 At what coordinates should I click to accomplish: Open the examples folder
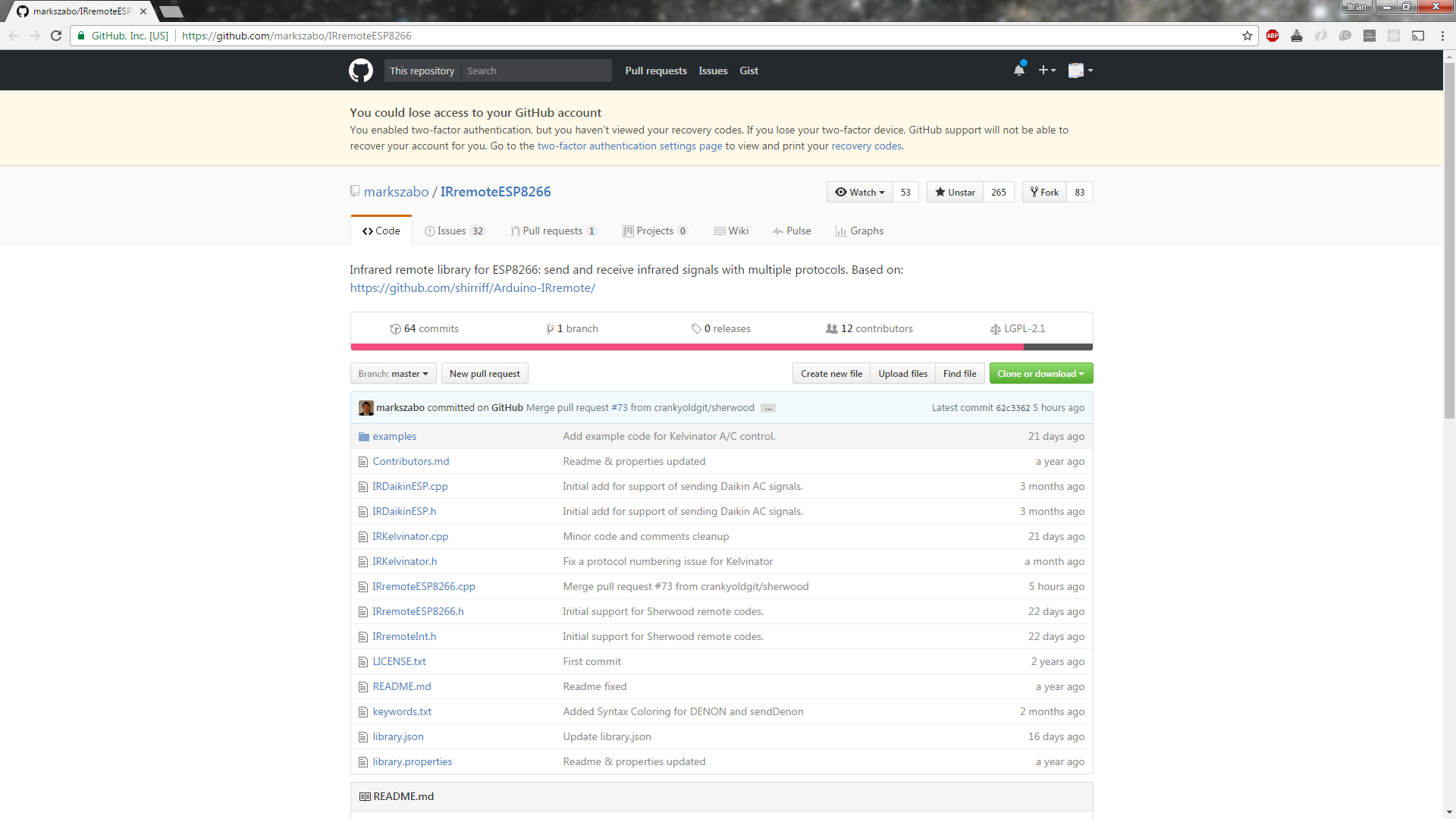394,437
